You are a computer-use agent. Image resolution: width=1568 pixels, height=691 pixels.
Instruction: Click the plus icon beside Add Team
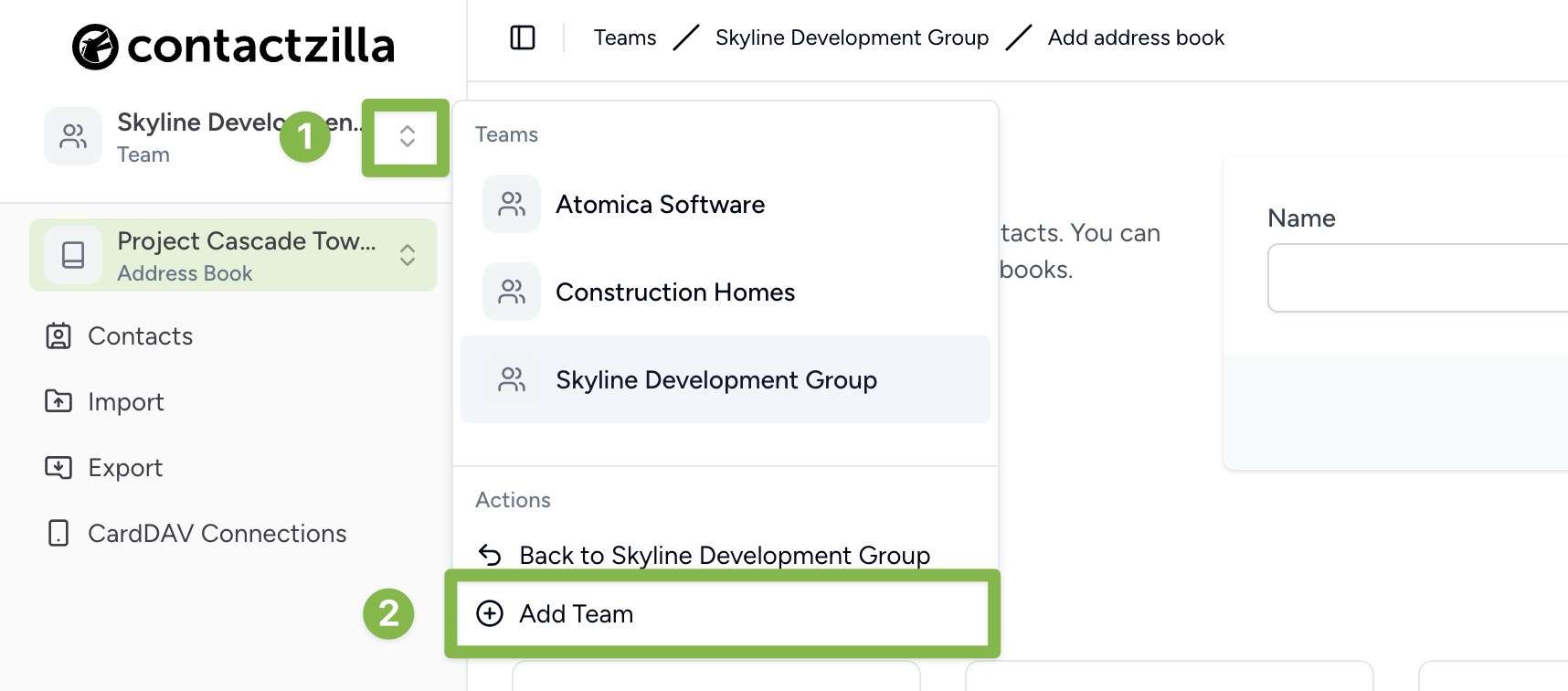pyautogui.click(x=490, y=613)
